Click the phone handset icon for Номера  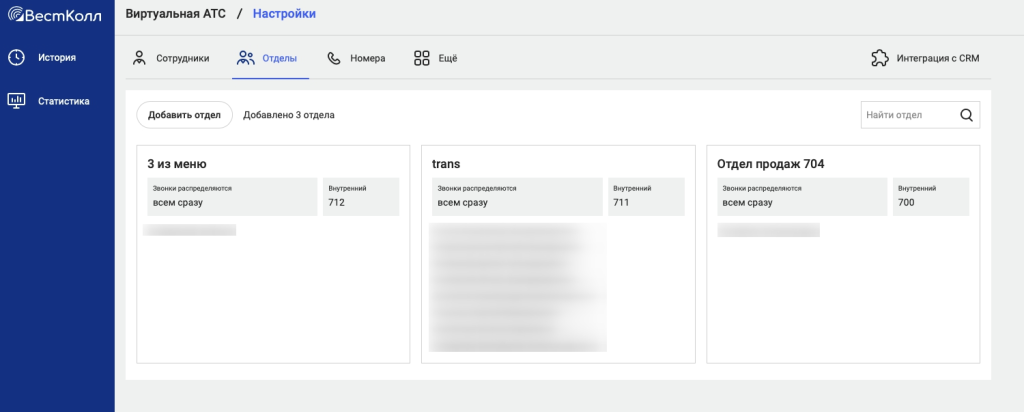[334, 58]
